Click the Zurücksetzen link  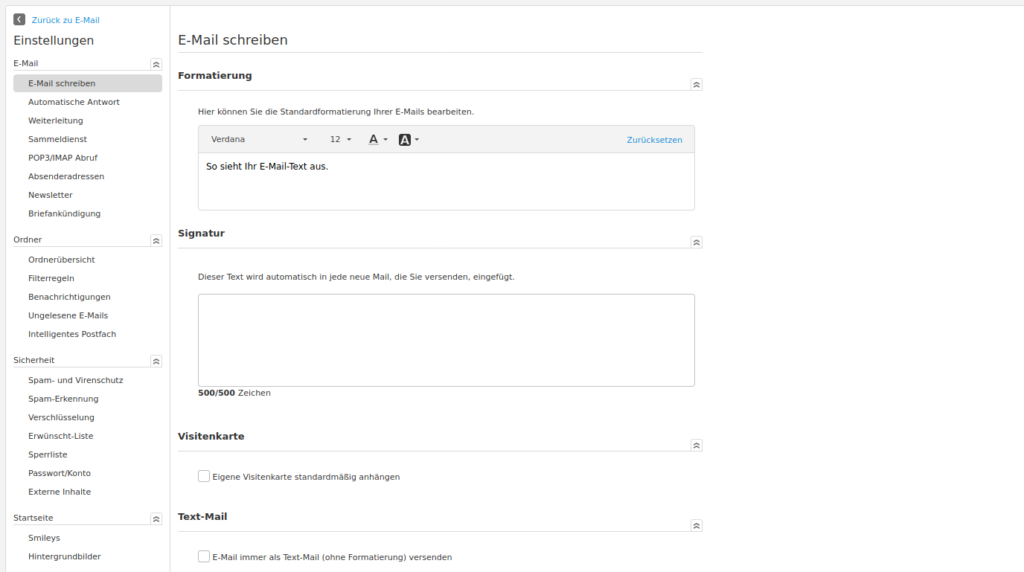tap(654, 140)
